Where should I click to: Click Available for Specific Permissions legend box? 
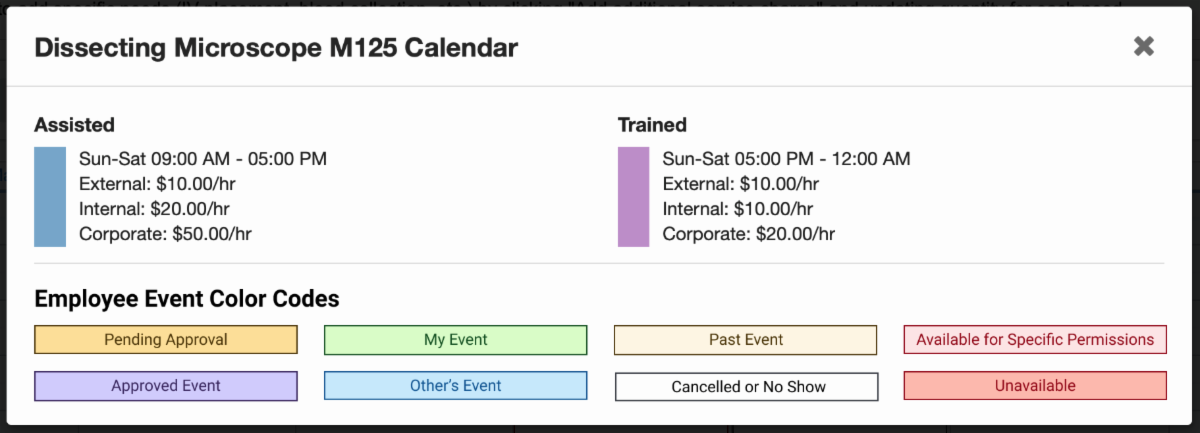[x=1035, y=340]
